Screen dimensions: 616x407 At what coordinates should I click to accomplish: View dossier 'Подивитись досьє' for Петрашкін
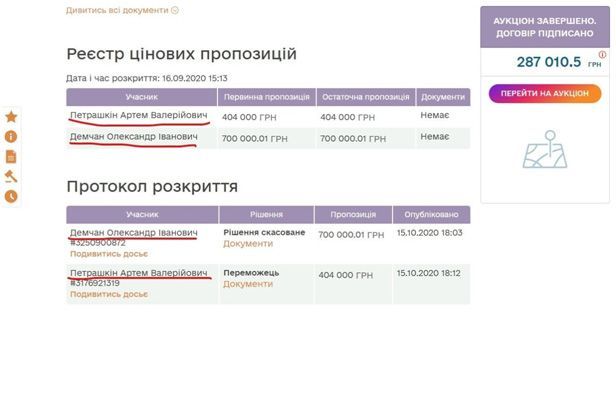point(108,294)
